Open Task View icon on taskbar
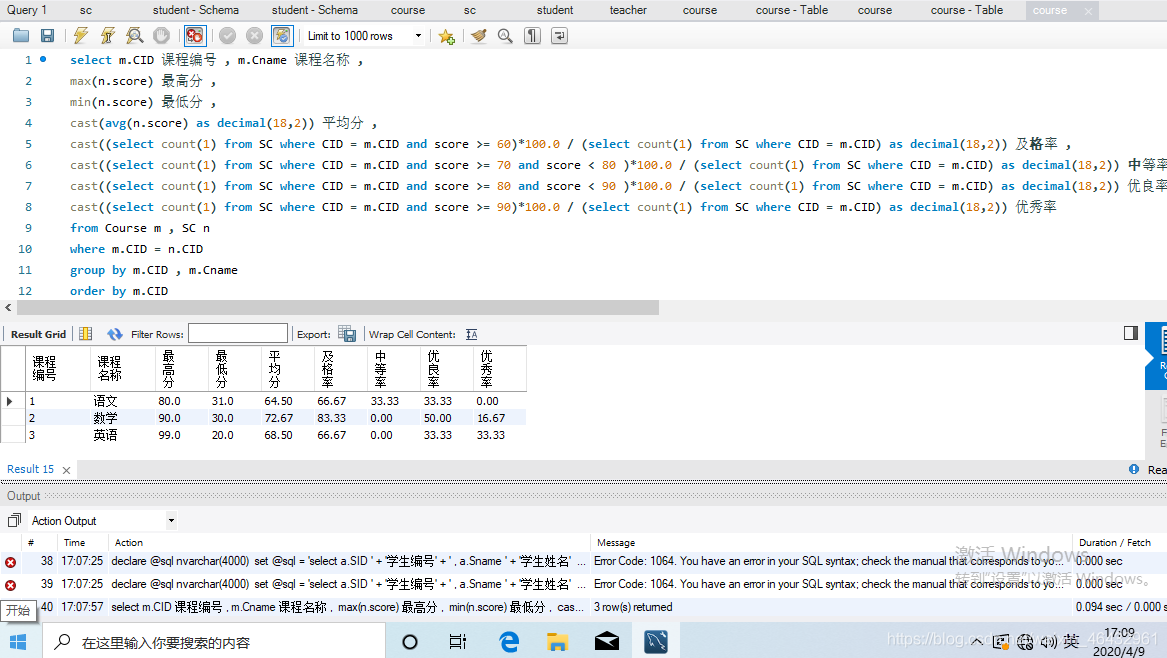The width and height of the screenshot is (1167, 658). (x=458, y=642)
